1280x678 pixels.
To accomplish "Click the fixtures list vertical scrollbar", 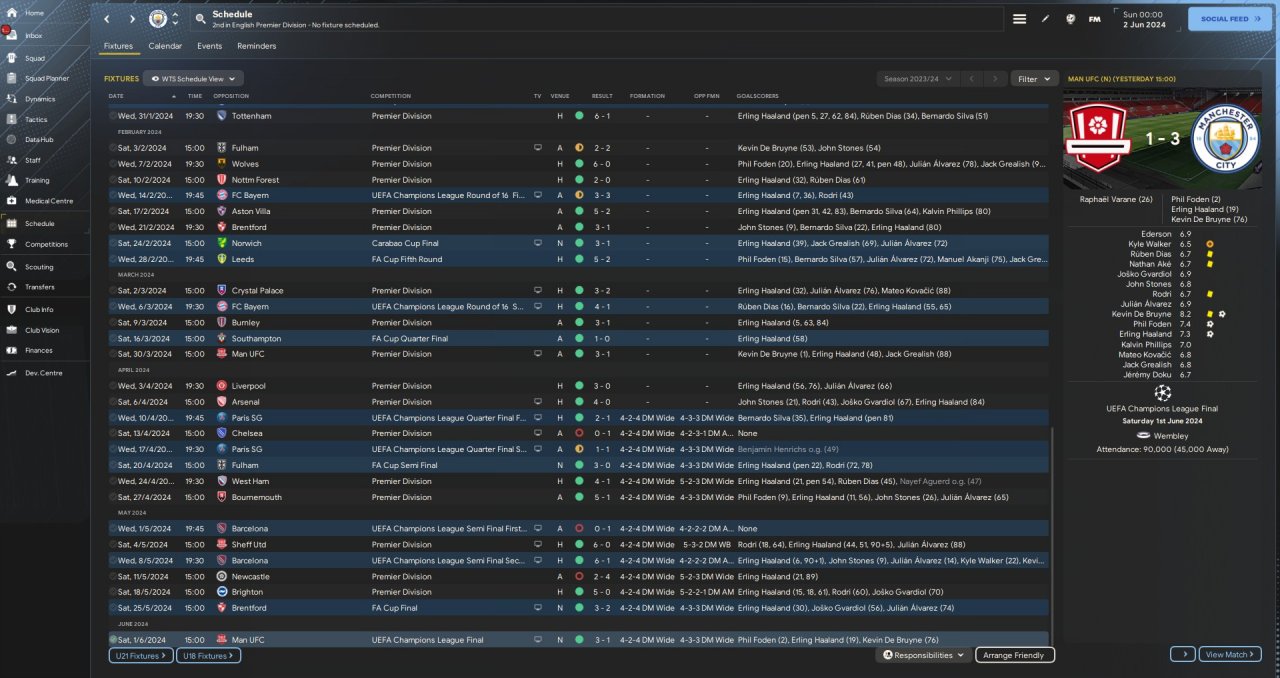I will pyautogui.click(x=1052, y=530).
